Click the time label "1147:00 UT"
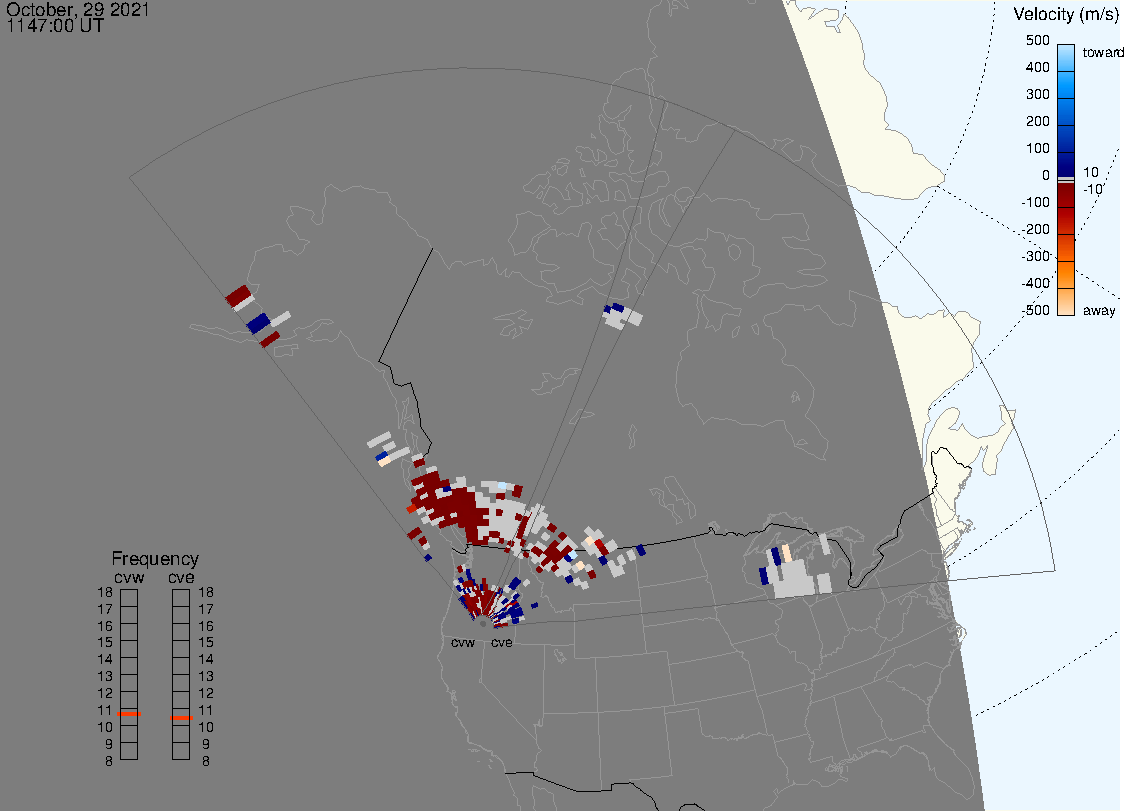The height and width of the screenshot is (811, 1124). [55, 26]
